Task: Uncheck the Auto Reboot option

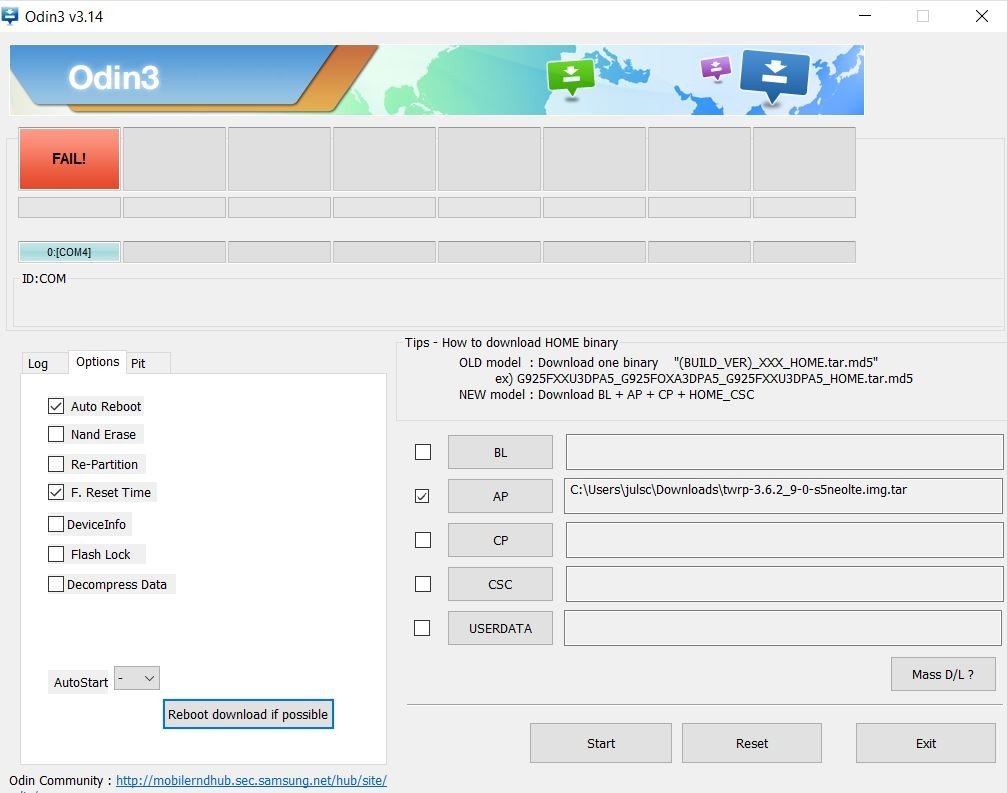Action: coord(56,406)
